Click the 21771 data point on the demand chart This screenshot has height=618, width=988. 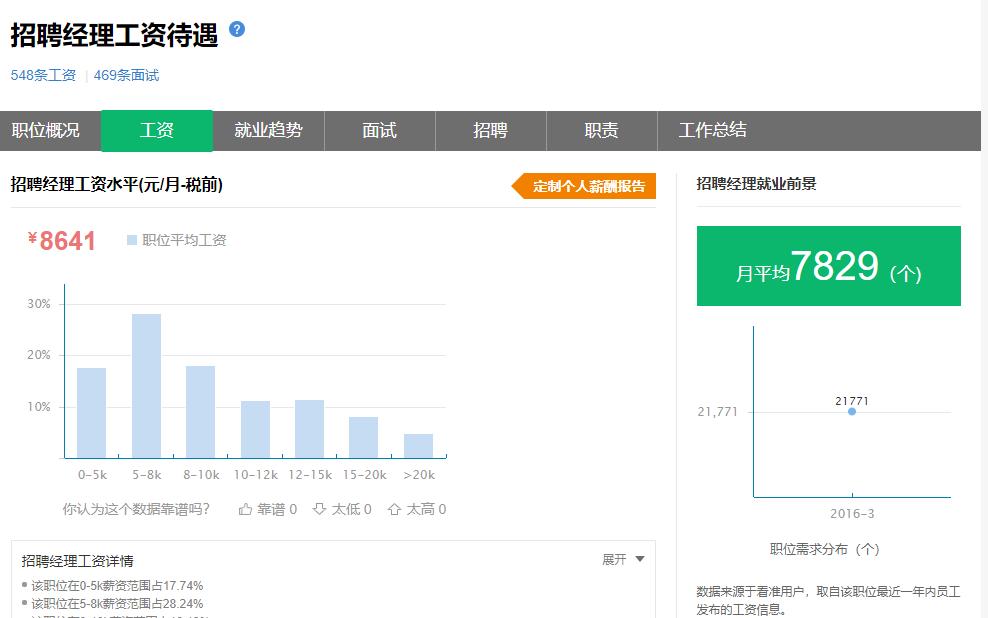(x=851, y=410)
